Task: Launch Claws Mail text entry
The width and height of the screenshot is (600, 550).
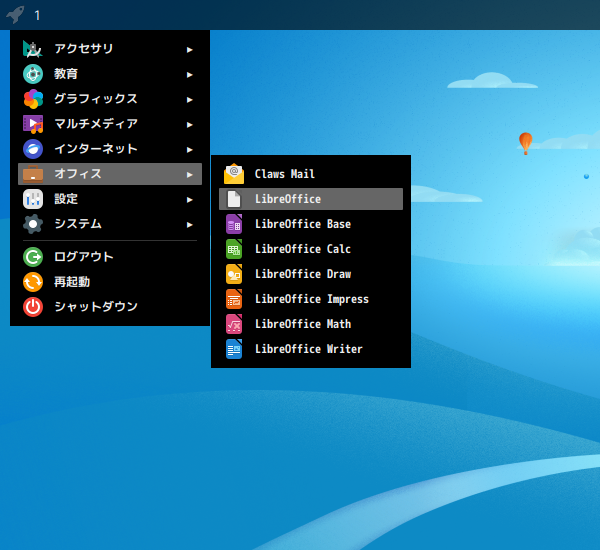Action: [x=285, y=174]
